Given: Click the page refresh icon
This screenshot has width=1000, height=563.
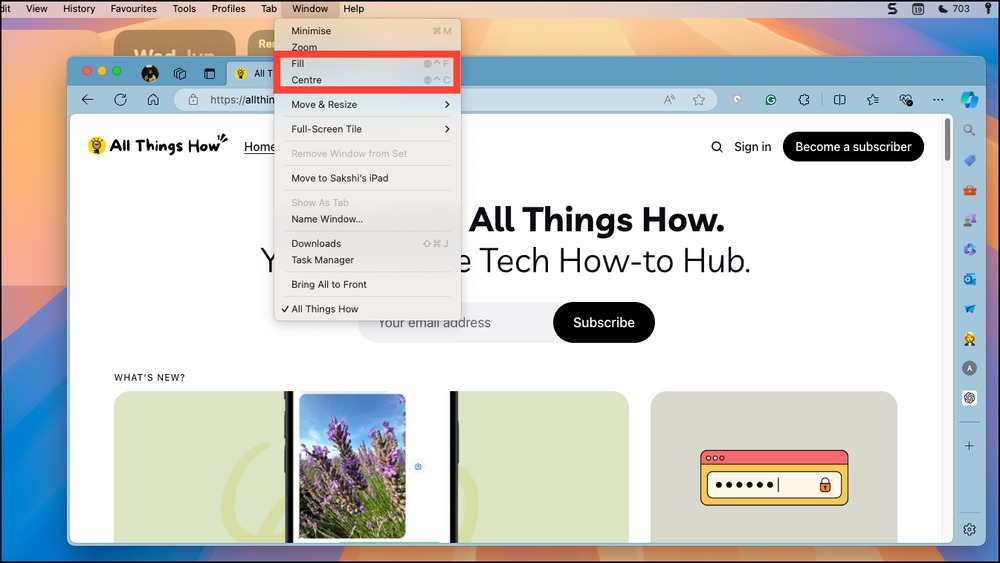Looking at the screenshot, I should [x=120, y=99].
